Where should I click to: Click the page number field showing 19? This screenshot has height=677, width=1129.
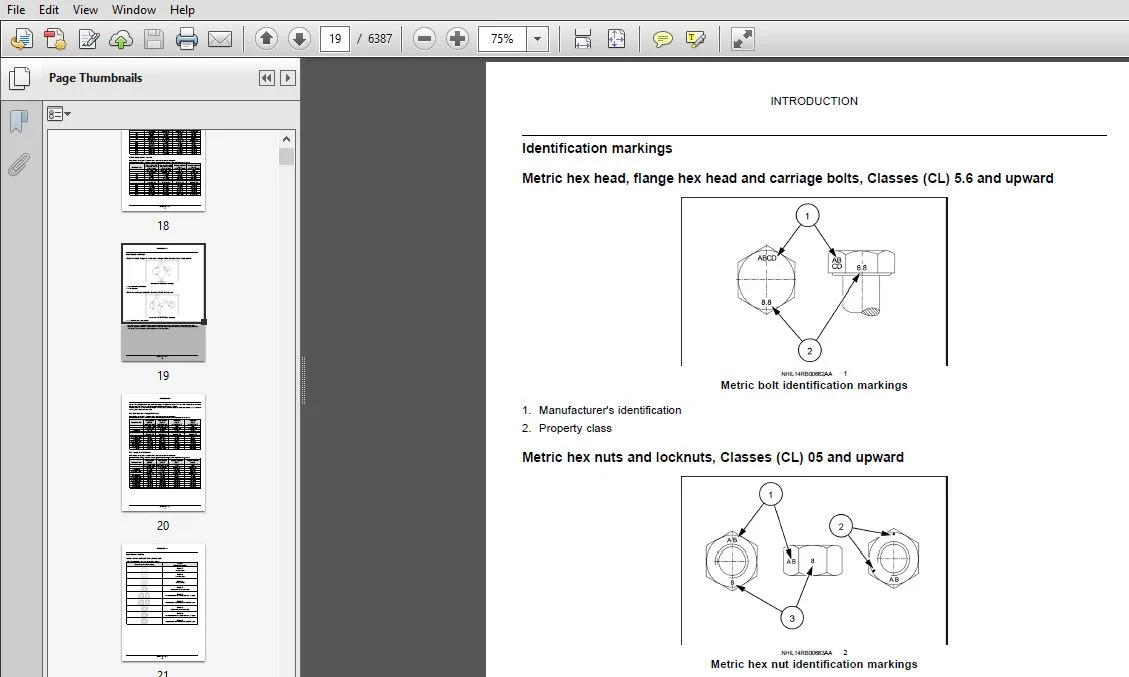pos(335,39)
